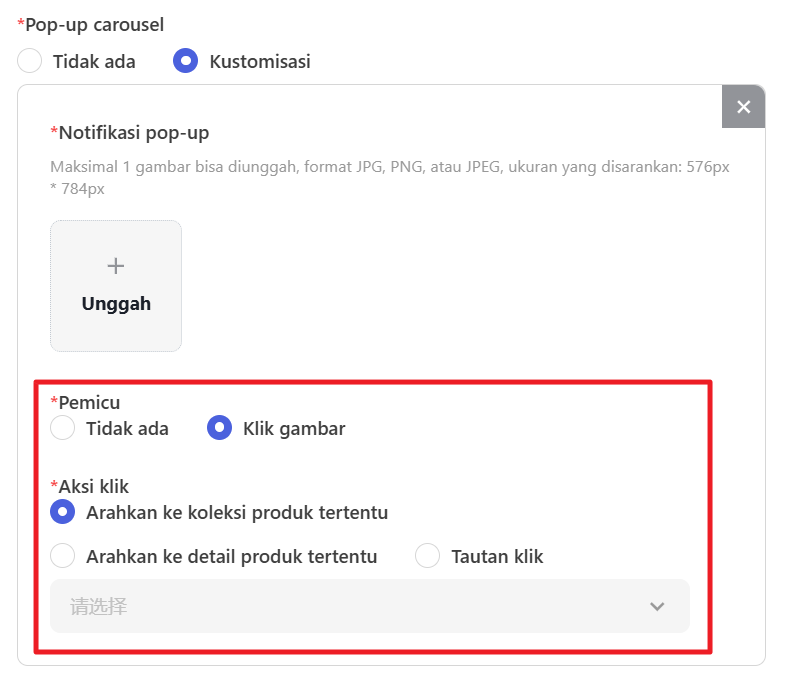Click the 'Pop-up carousel' heading
This screenshot has width=803, height=683.
(x=94, y=24)
